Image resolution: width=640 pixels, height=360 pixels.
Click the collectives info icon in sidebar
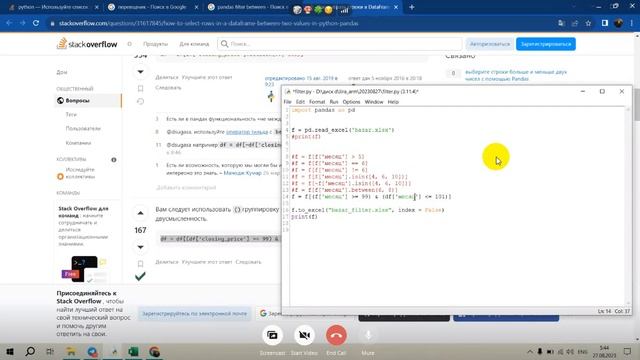coord(114,160)
